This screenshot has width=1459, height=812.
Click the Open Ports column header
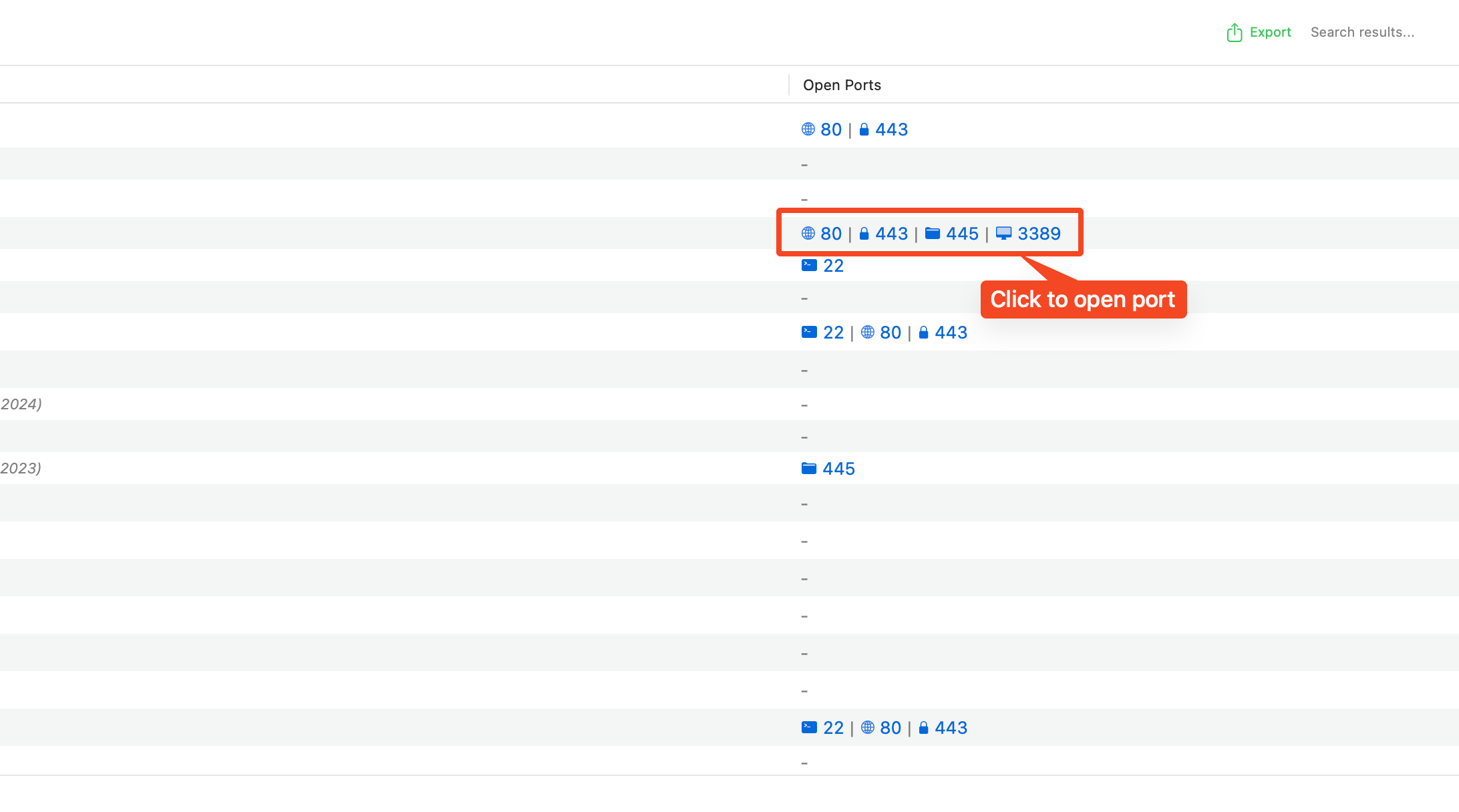842,85
